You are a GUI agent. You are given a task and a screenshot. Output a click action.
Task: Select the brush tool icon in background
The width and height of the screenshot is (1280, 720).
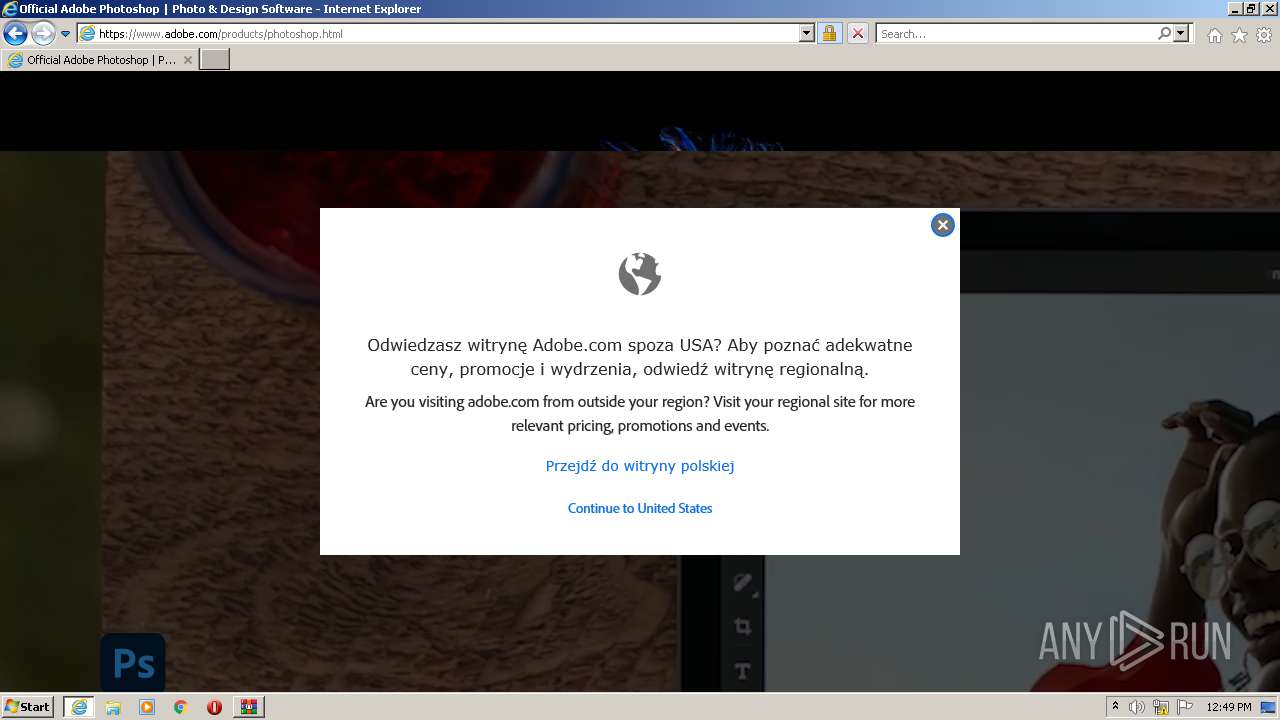(742, 582)
